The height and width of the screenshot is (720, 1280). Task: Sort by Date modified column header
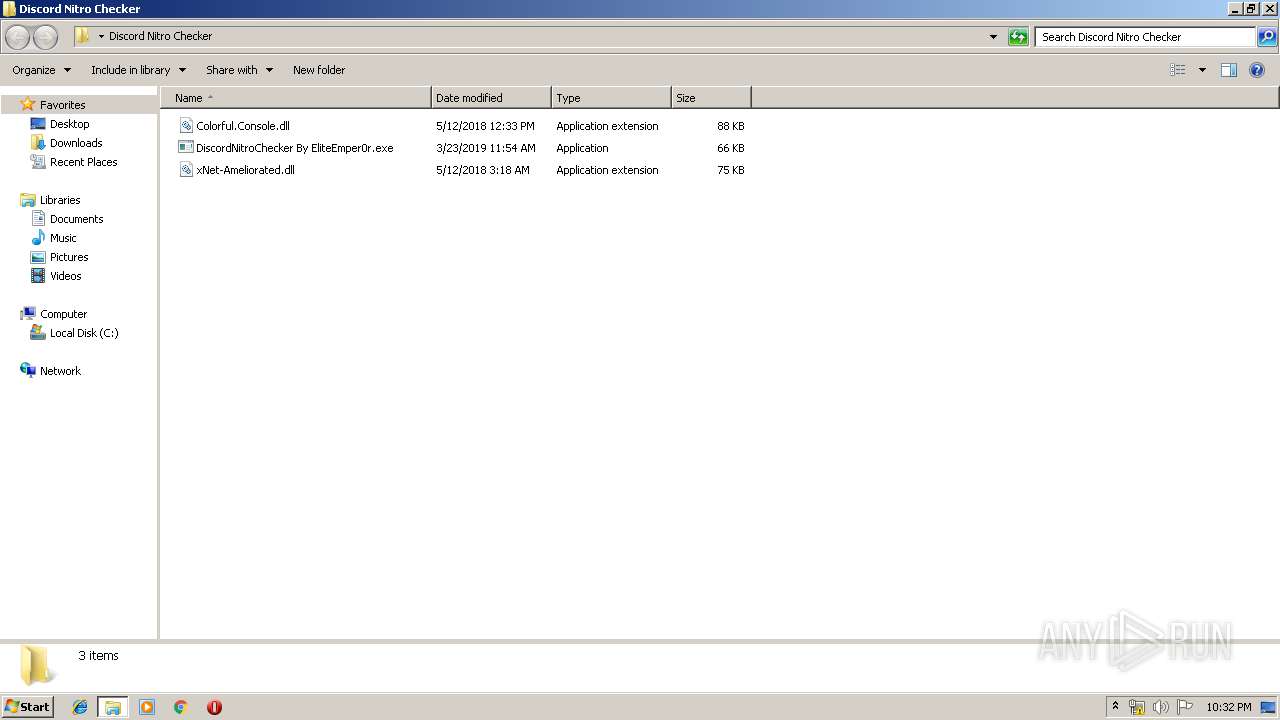[491, 98]
